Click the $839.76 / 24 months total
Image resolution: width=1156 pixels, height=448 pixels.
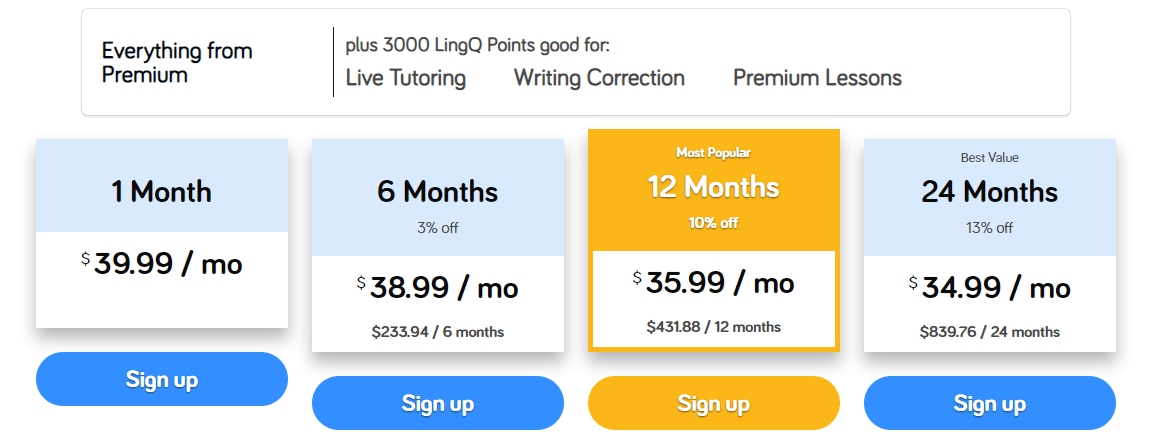click(989, 332)
